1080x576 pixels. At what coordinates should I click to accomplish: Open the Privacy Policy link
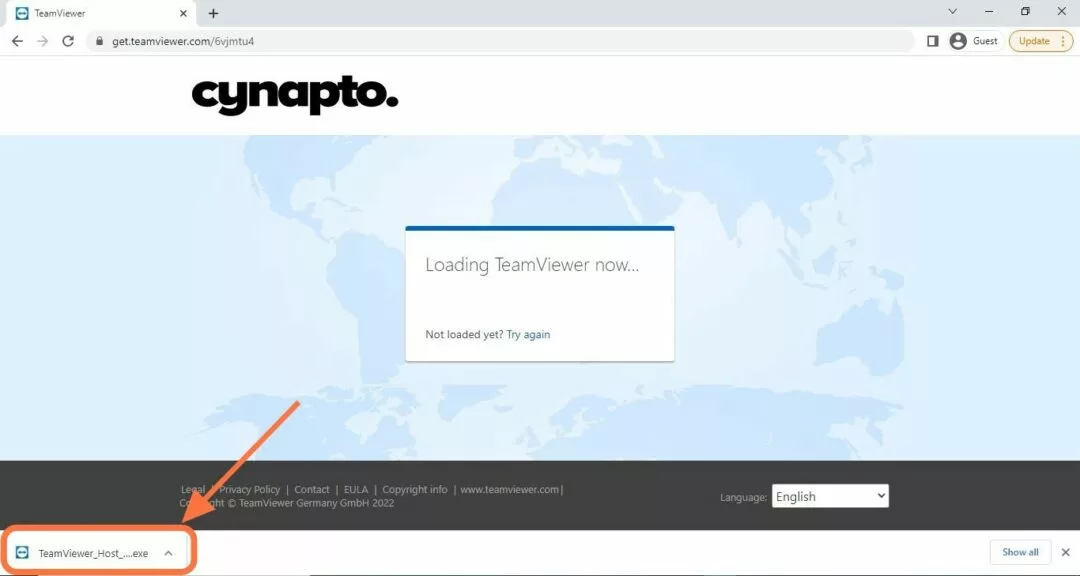tap(249, 489)
